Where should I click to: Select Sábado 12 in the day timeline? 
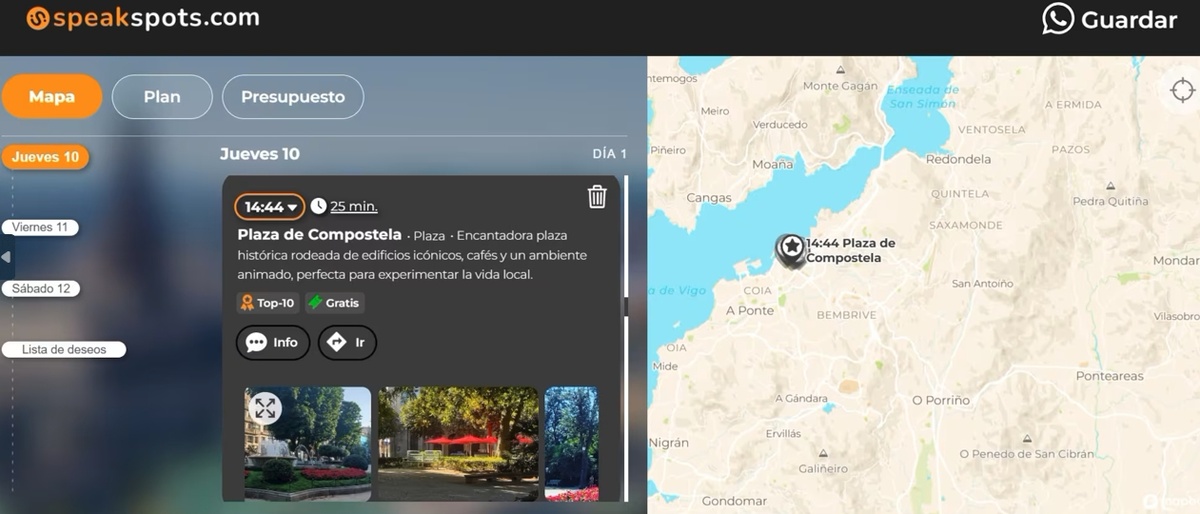point(41,288)
